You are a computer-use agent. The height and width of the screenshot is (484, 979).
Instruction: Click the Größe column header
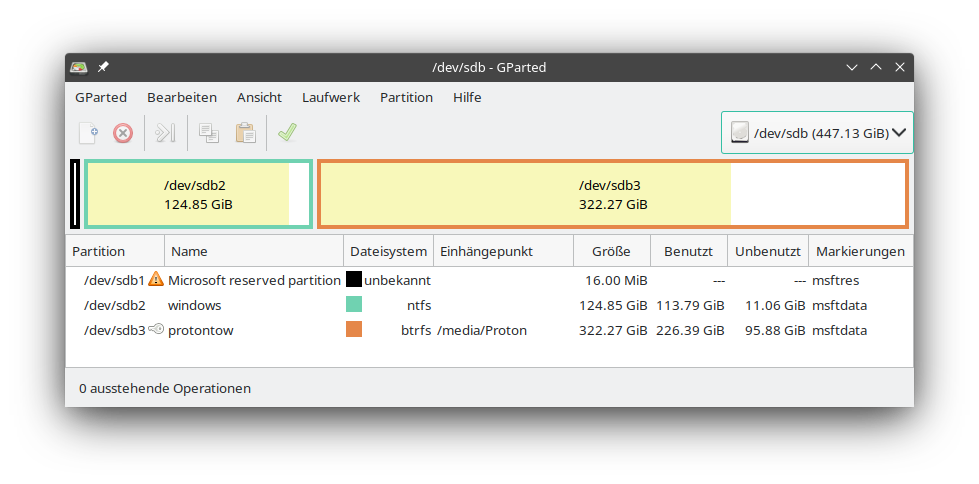(611, 251)
